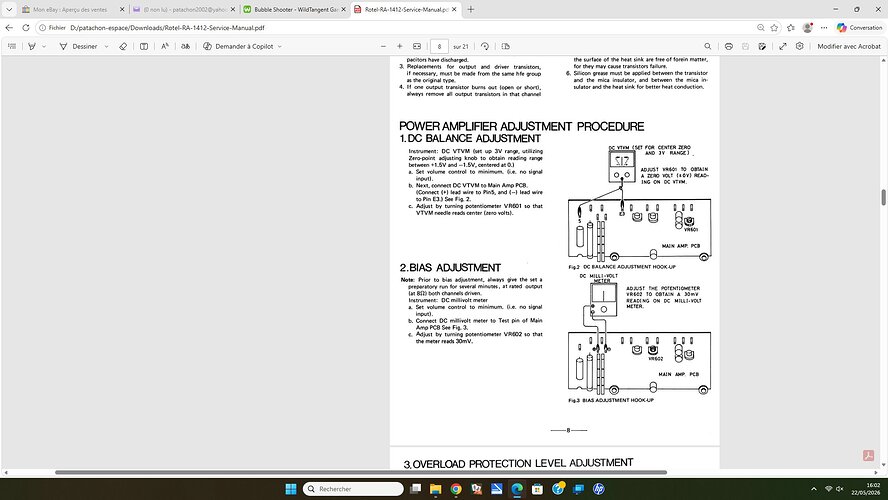This screenshot has height=500, width=888.
Task: Click the vertical scrollbar thumb
Action: tap(883, 198)
